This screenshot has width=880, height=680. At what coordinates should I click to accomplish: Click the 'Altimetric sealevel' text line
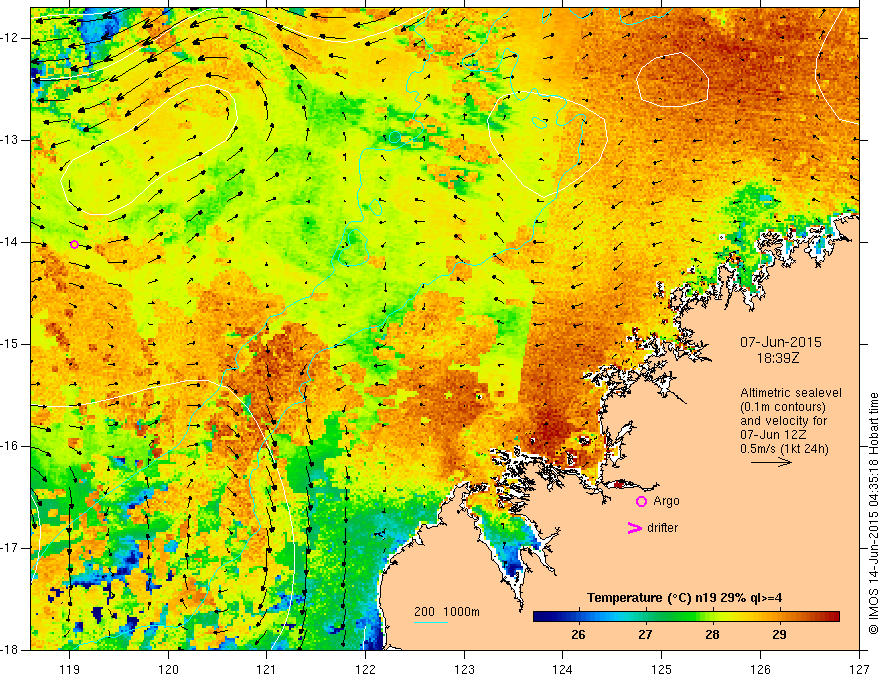791,393
